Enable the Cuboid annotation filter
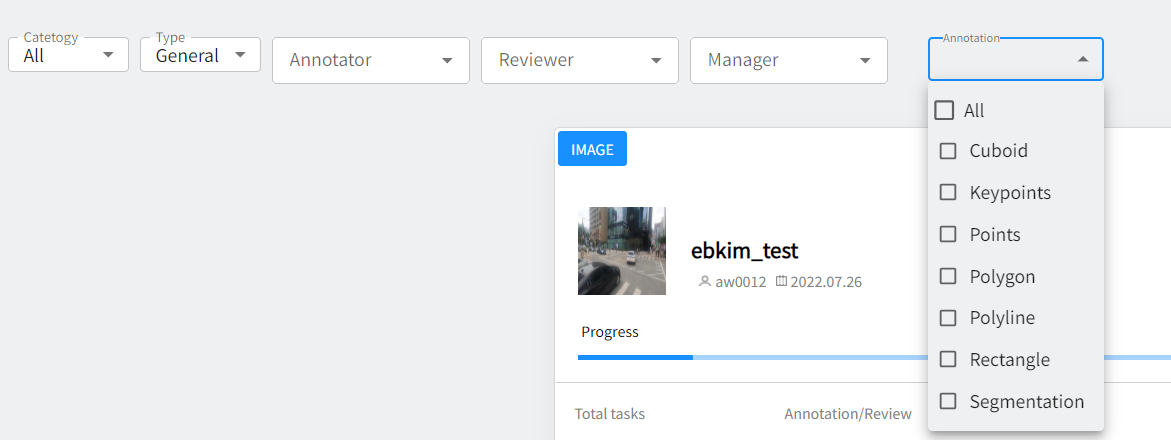The width and height of the screenshot is (1171, 440). click(x=948, y=151)
